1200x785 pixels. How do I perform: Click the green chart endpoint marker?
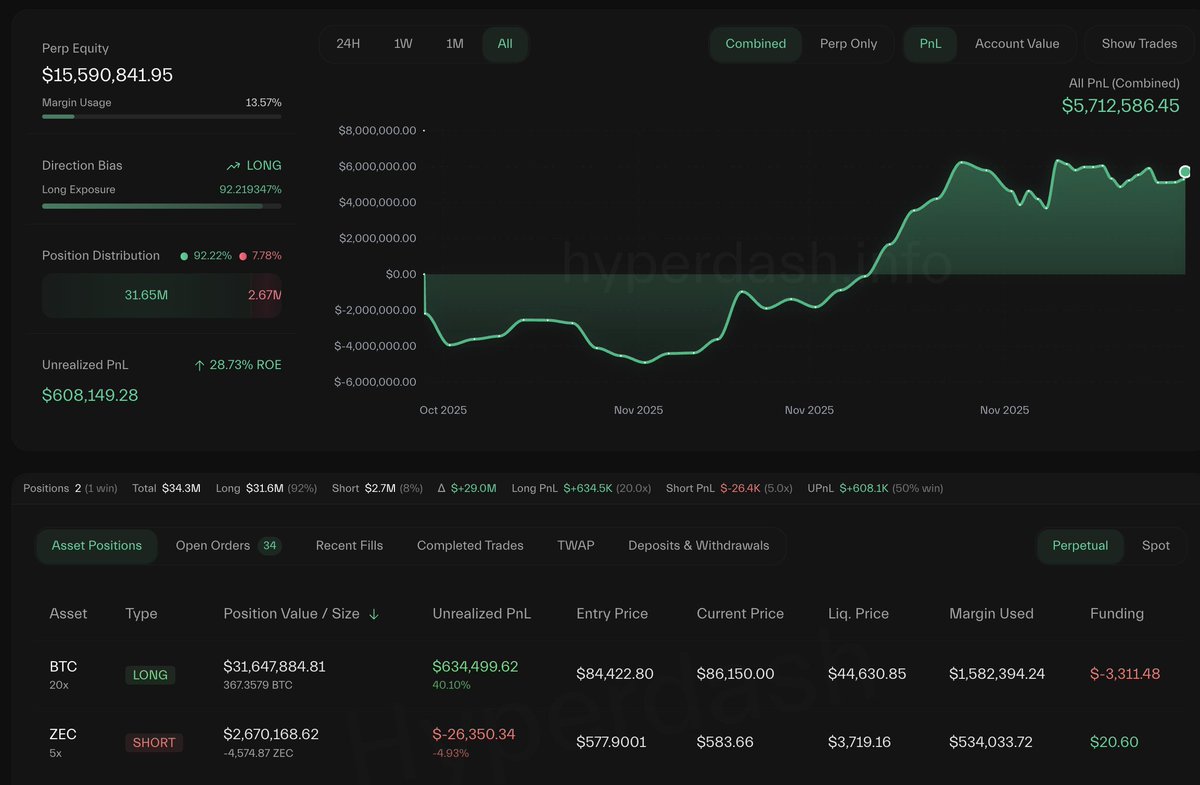tap(1186, 172)
